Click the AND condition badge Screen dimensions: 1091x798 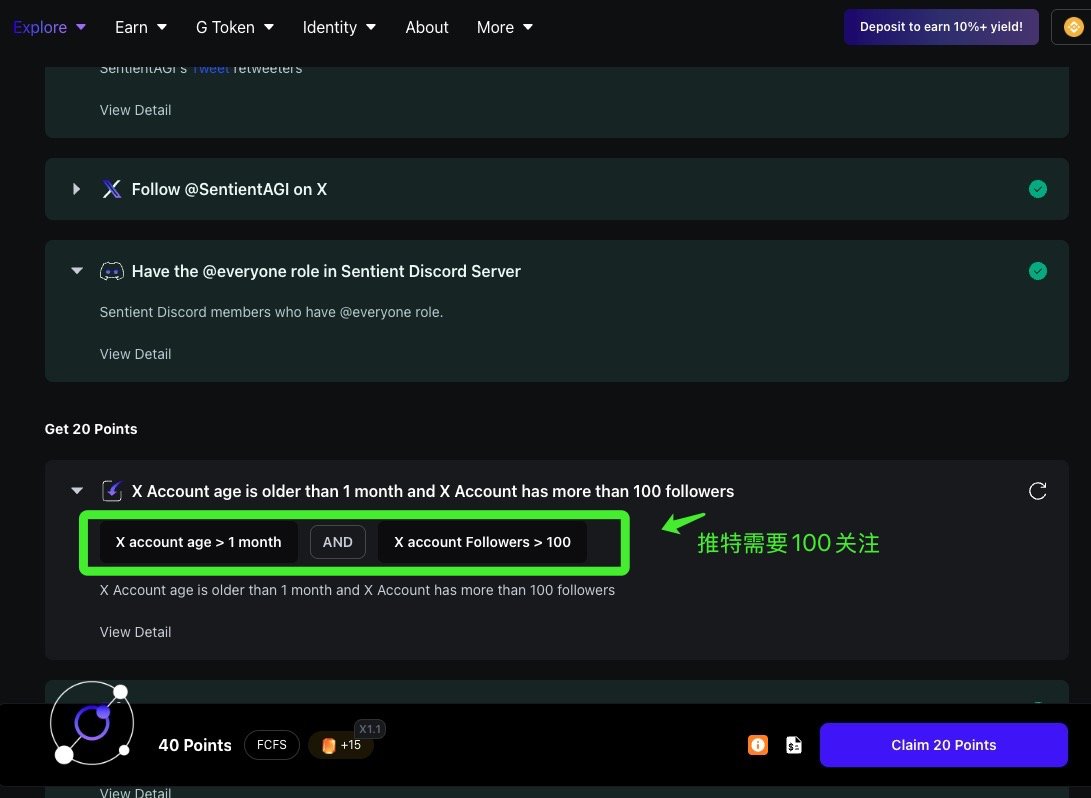[x=337, y=542]
